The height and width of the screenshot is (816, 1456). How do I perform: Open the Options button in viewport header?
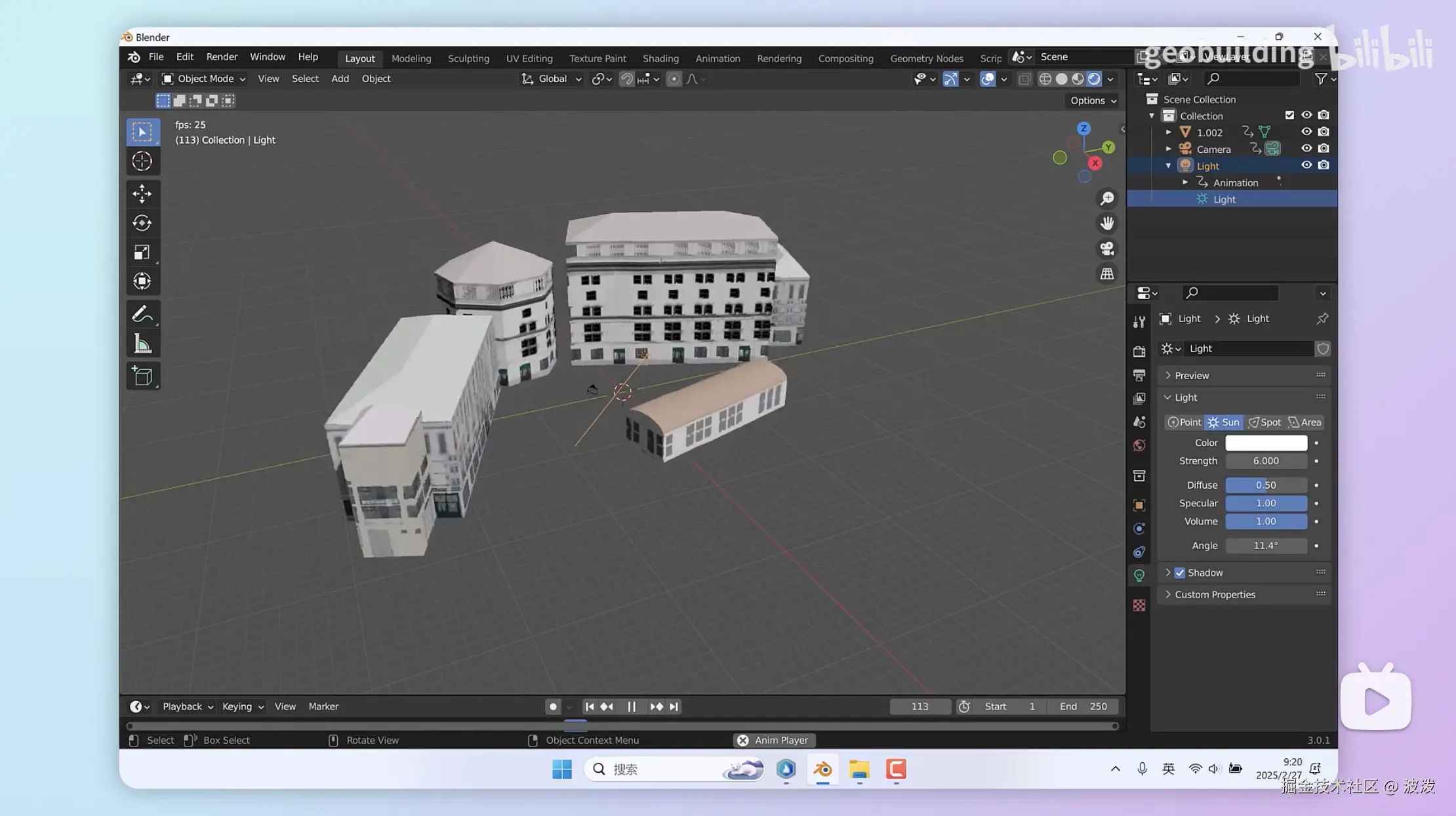coord(1093,100)
